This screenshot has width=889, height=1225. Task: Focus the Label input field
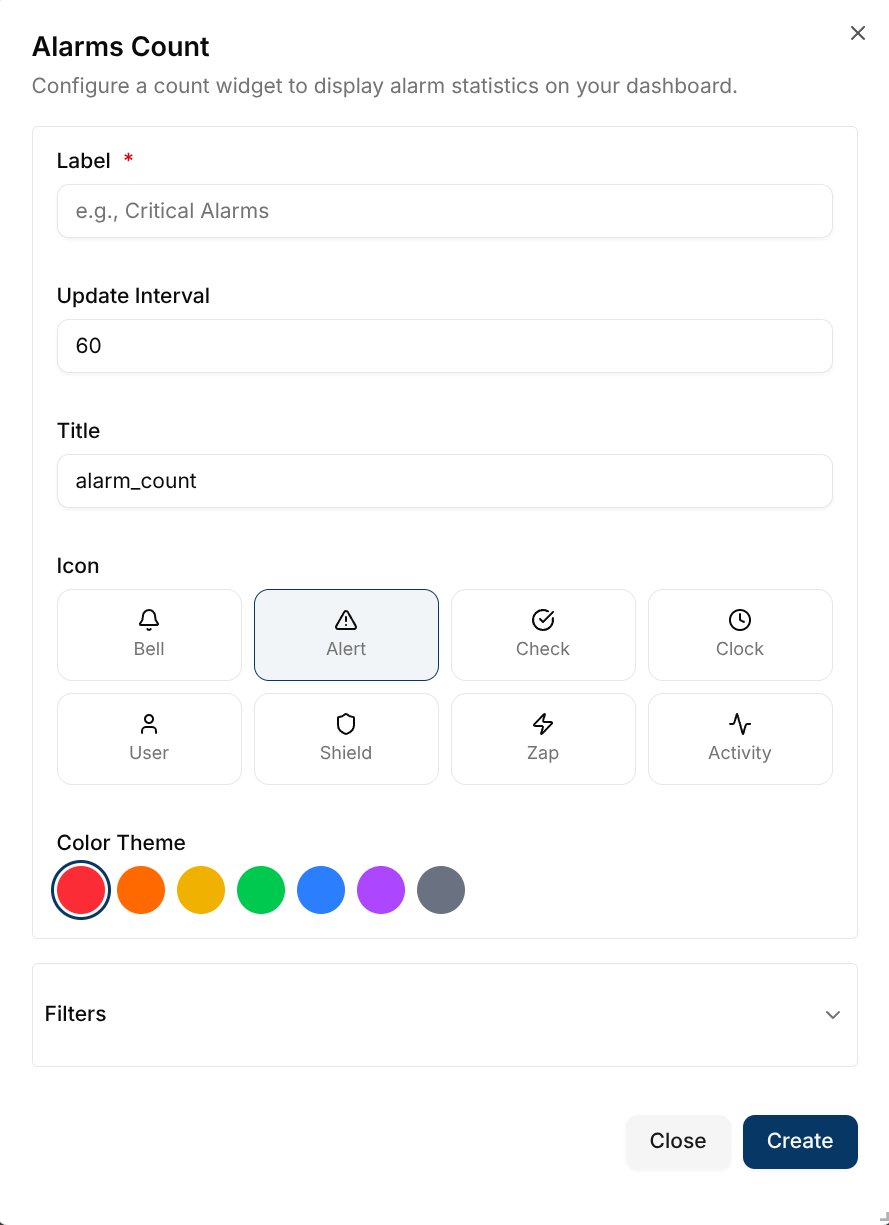click(x=445, y=211)
